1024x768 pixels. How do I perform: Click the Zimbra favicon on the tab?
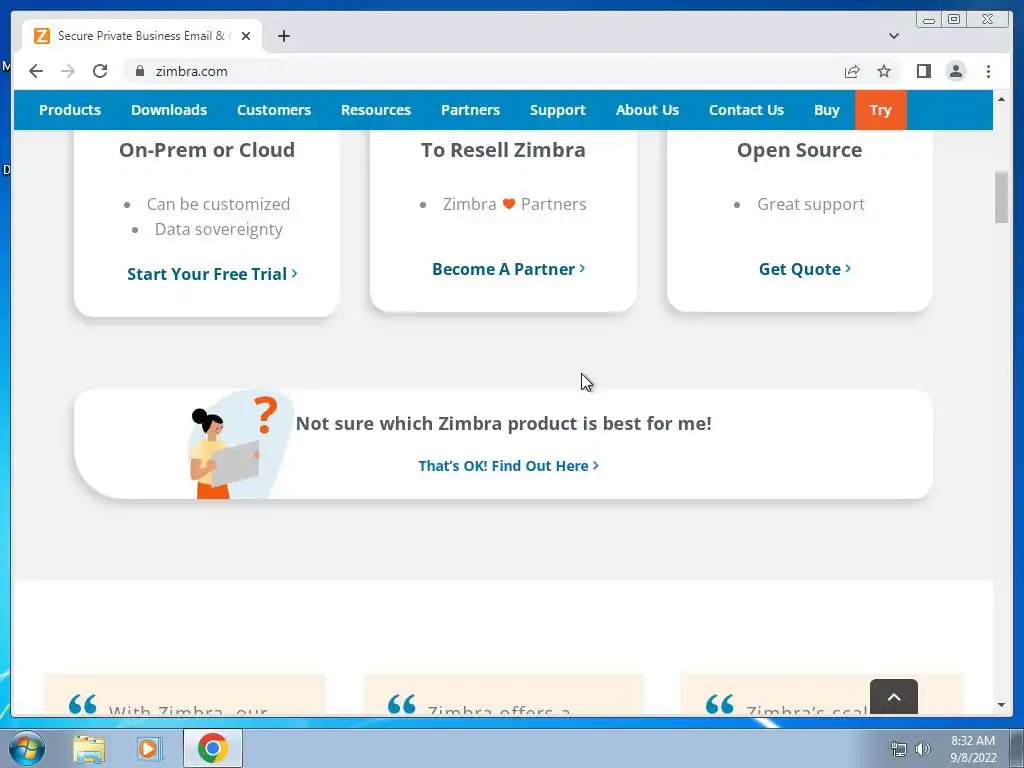(x=42, y=36)
